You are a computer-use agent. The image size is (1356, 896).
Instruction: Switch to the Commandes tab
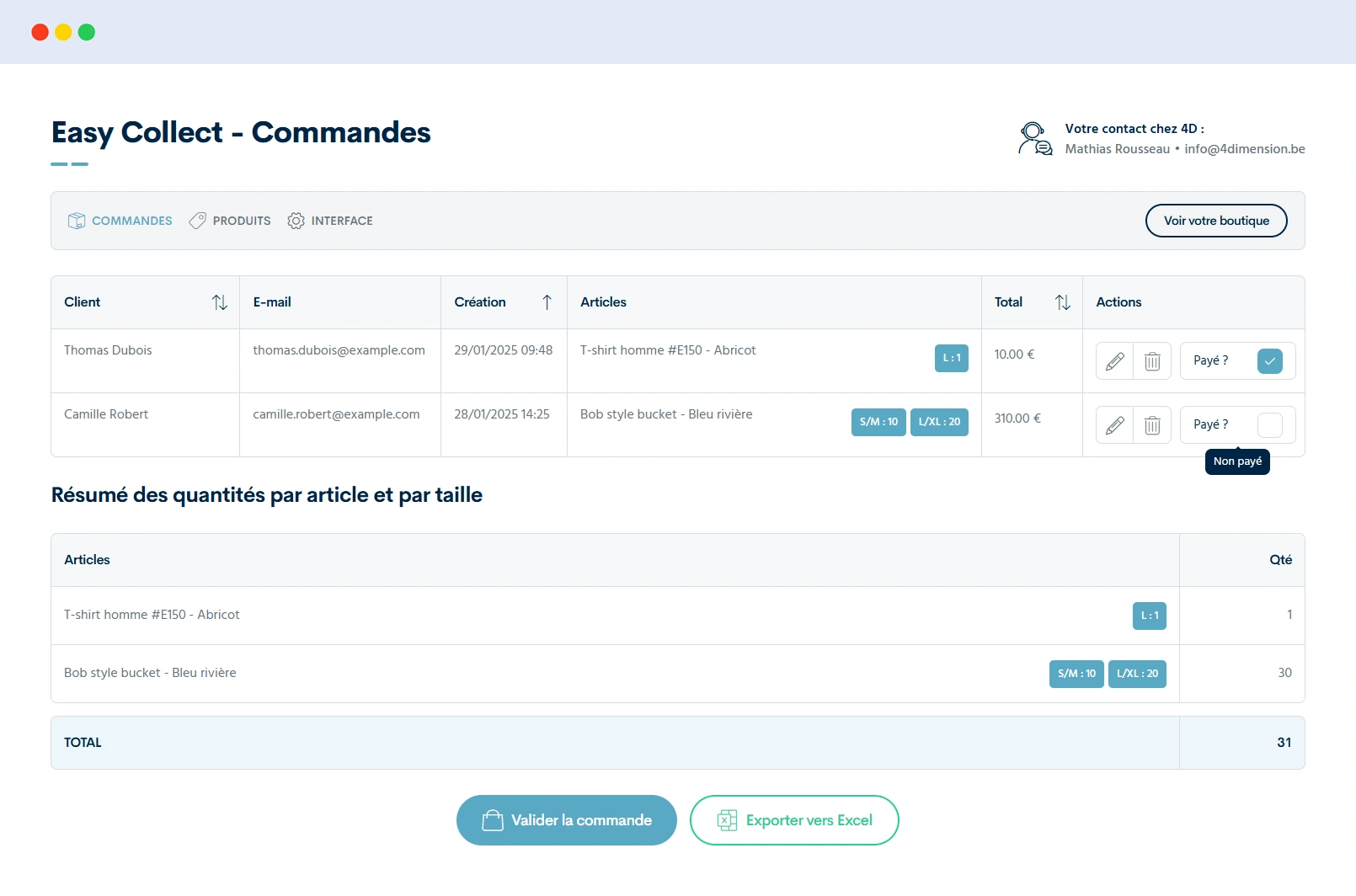click(120, 221)
